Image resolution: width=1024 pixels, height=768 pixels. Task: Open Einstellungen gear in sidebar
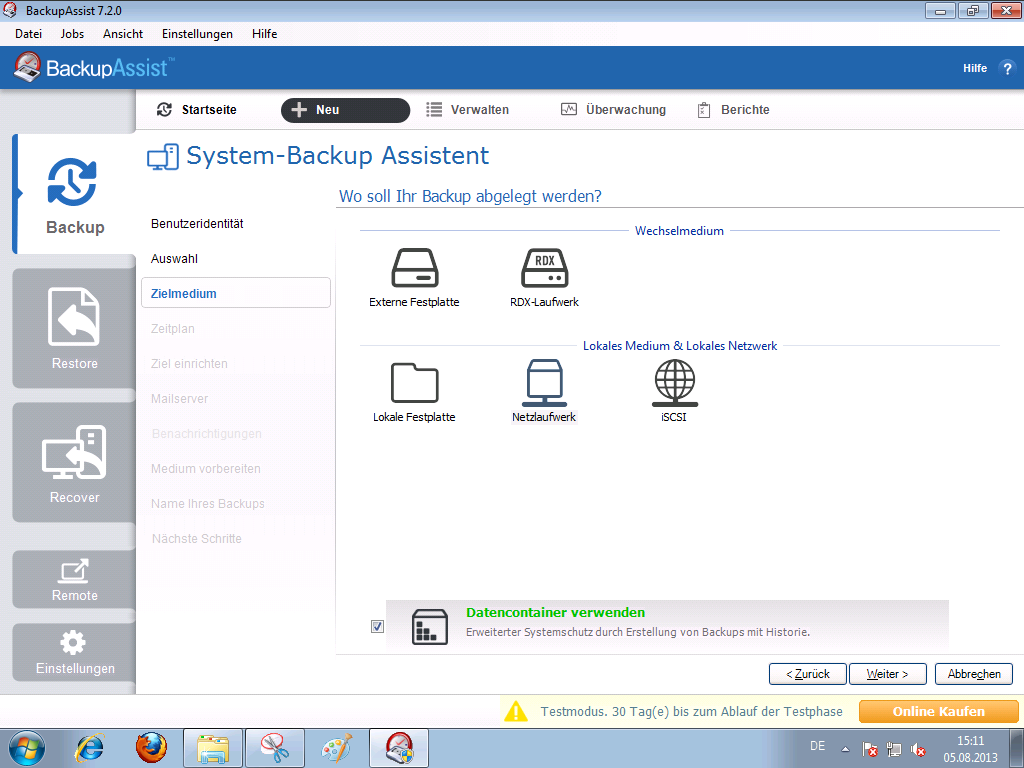pyautogui.click(x=74, y=652)
